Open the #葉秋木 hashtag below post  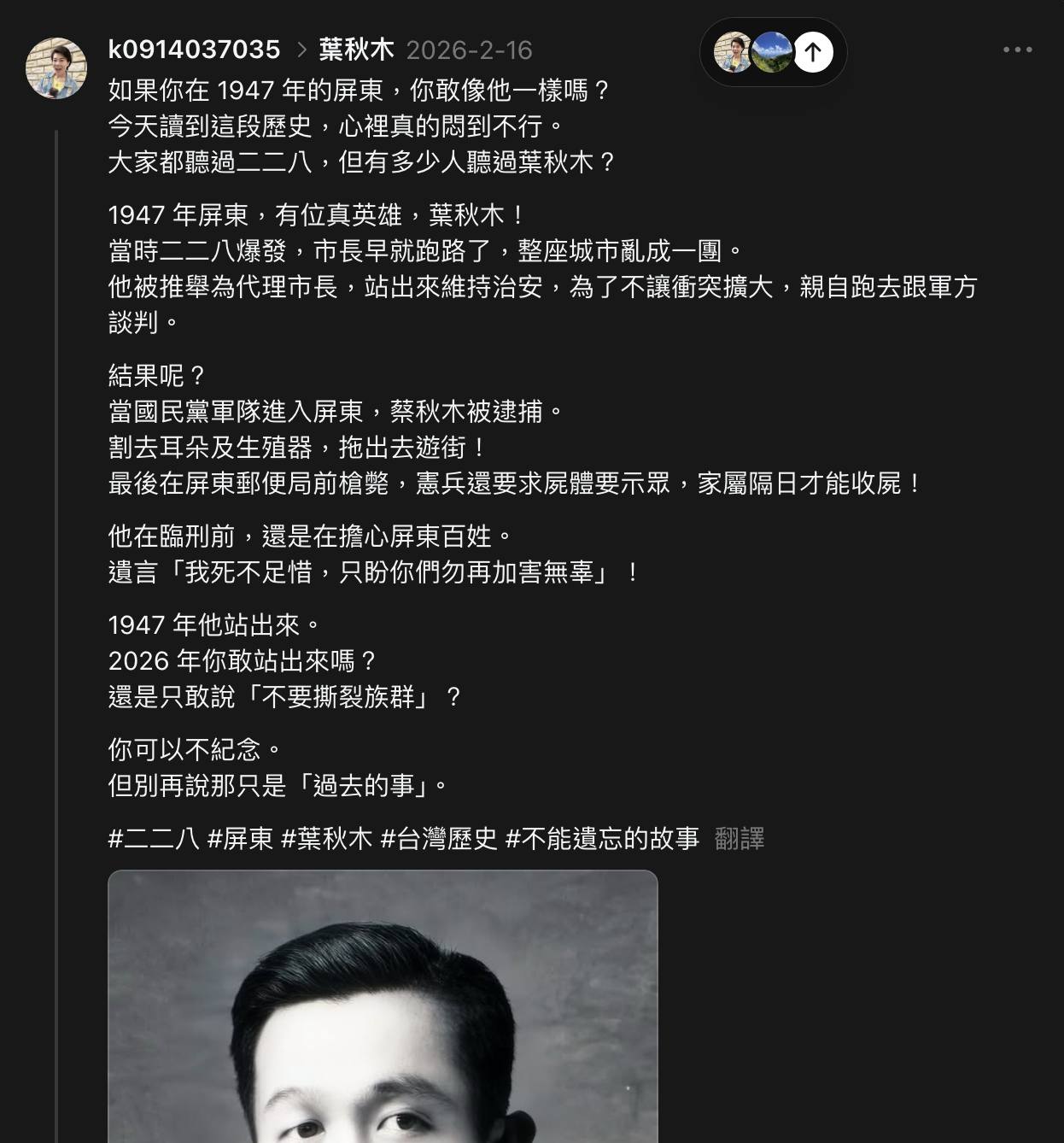327,839
